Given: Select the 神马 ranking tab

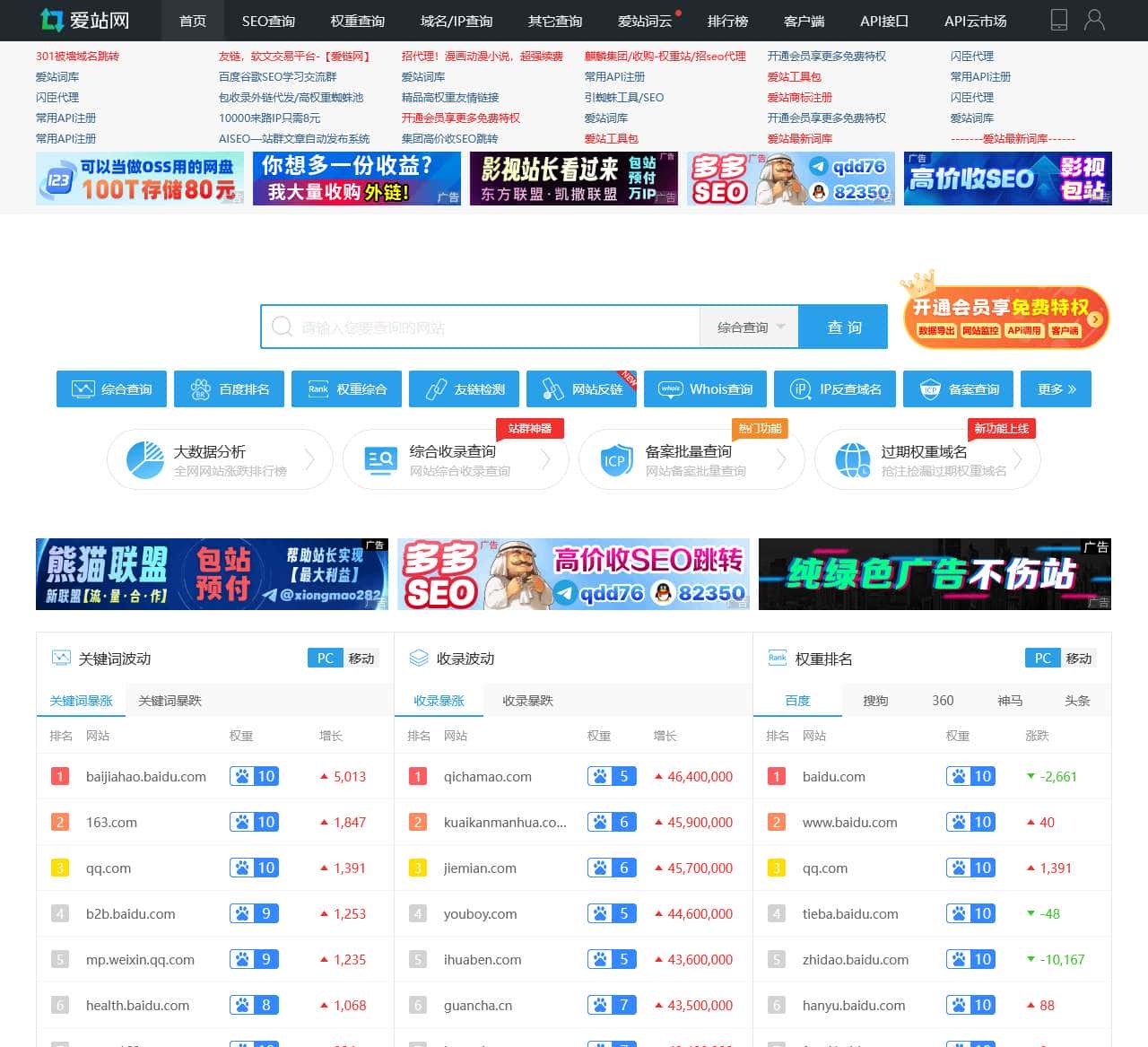Looking at the screenshot, I should tap(1010, 701).
